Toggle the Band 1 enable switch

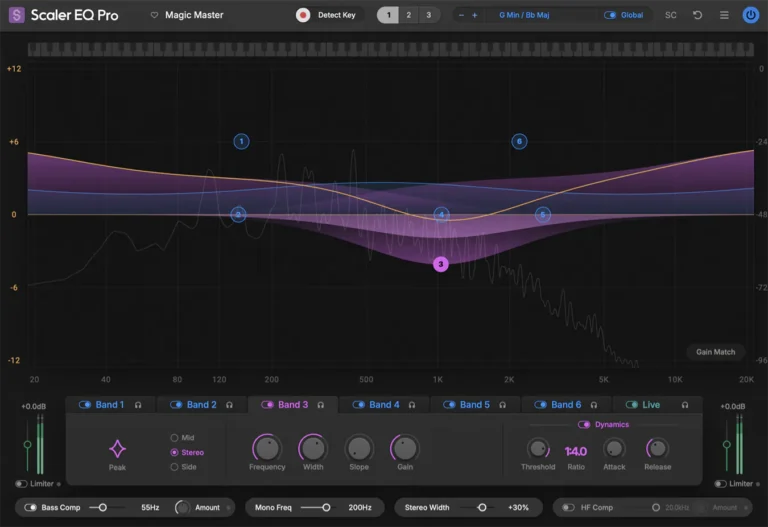pos(85,405)
